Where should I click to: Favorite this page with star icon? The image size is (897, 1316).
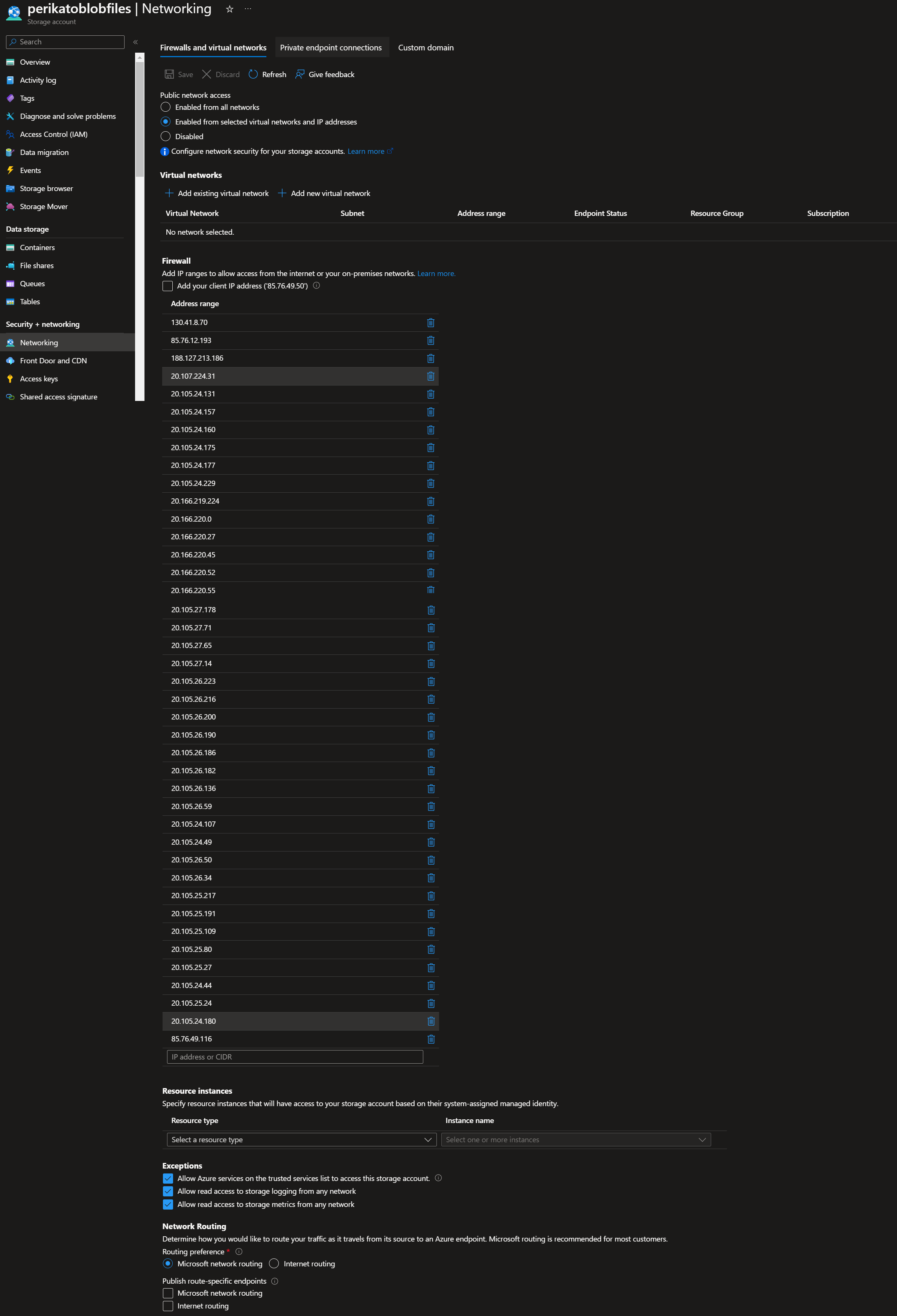(230, 9)
